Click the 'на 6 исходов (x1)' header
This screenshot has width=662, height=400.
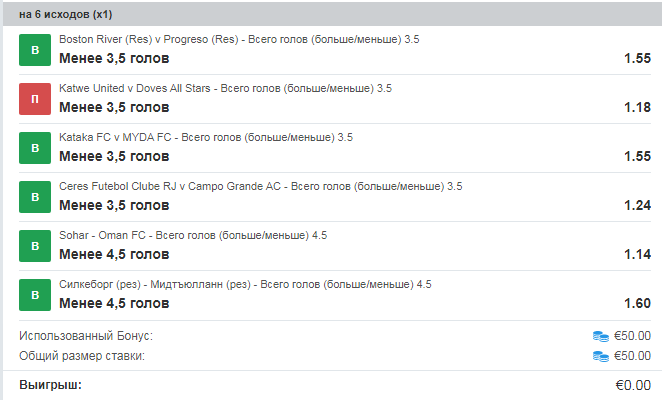tap(65, 15)
